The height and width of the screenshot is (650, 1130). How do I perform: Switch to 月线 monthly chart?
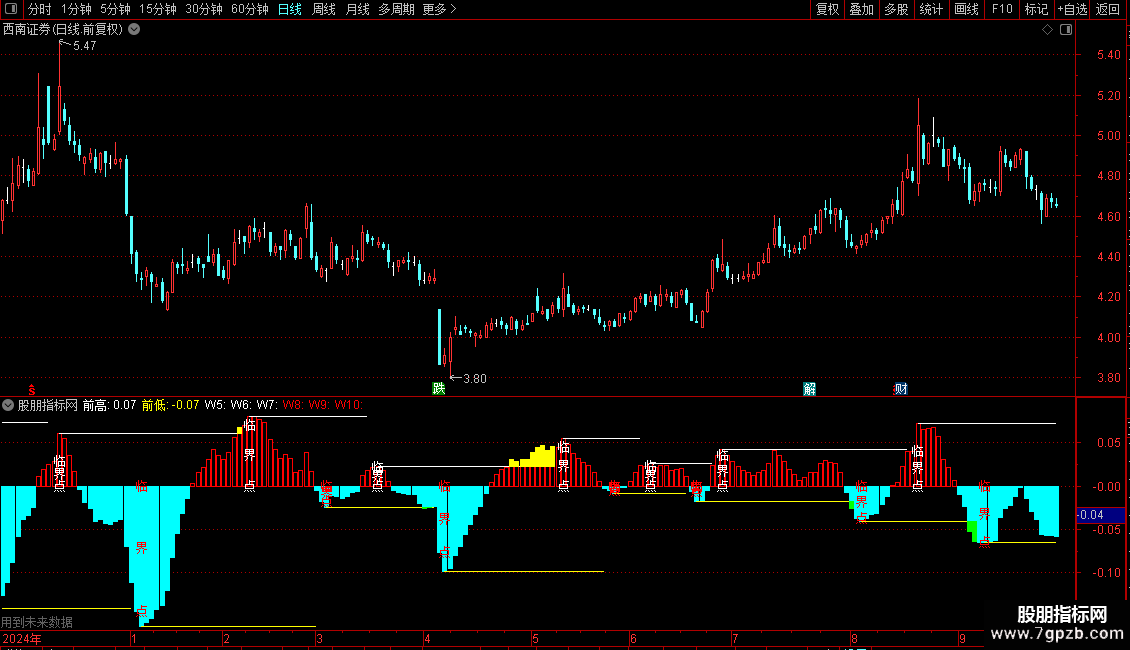[x=357, y=9]
